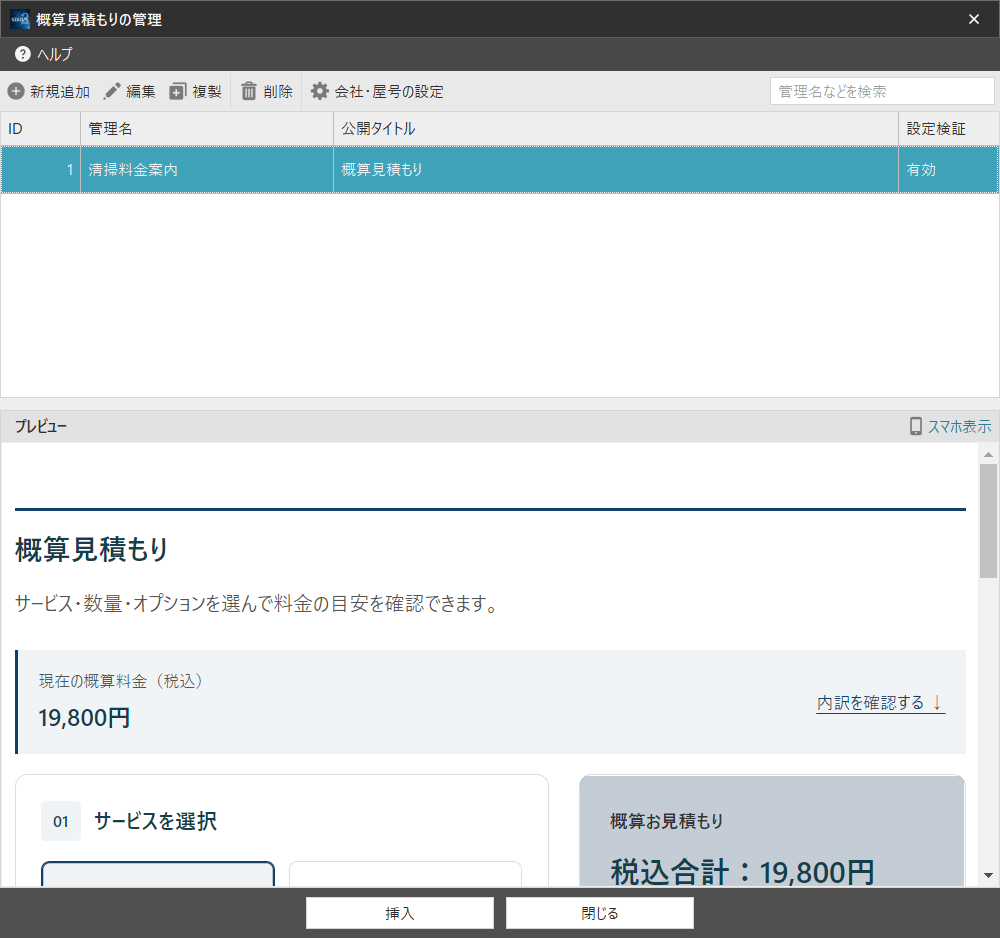The height and width of the screenshot is (938, 1000).
Task: Click the 新規追加 label text
Action: click(60, 92)
